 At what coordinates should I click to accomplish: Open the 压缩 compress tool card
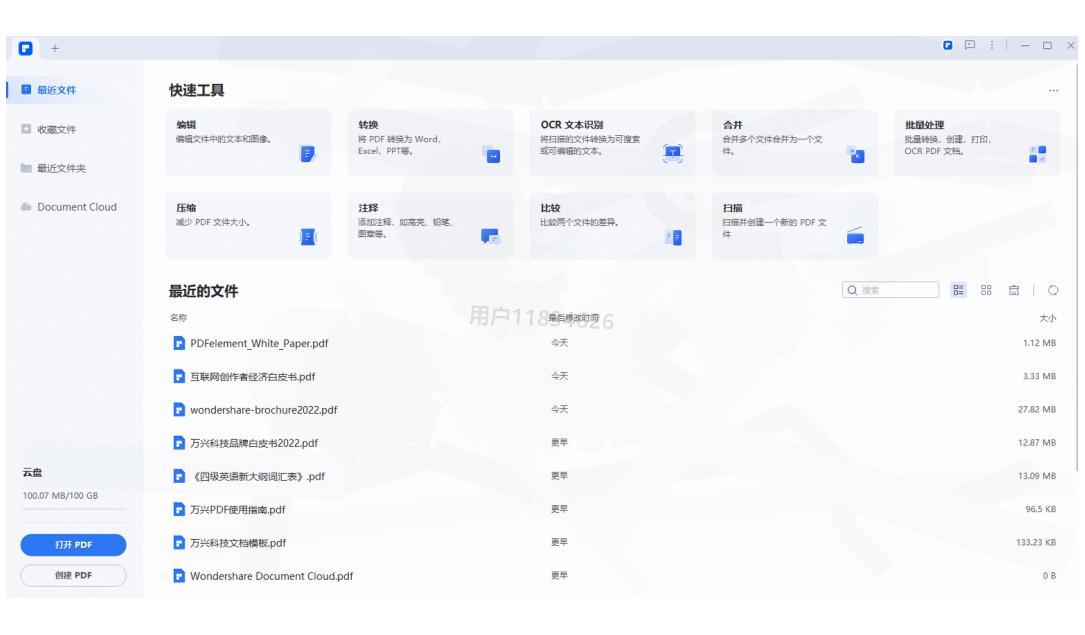(248, 226)
